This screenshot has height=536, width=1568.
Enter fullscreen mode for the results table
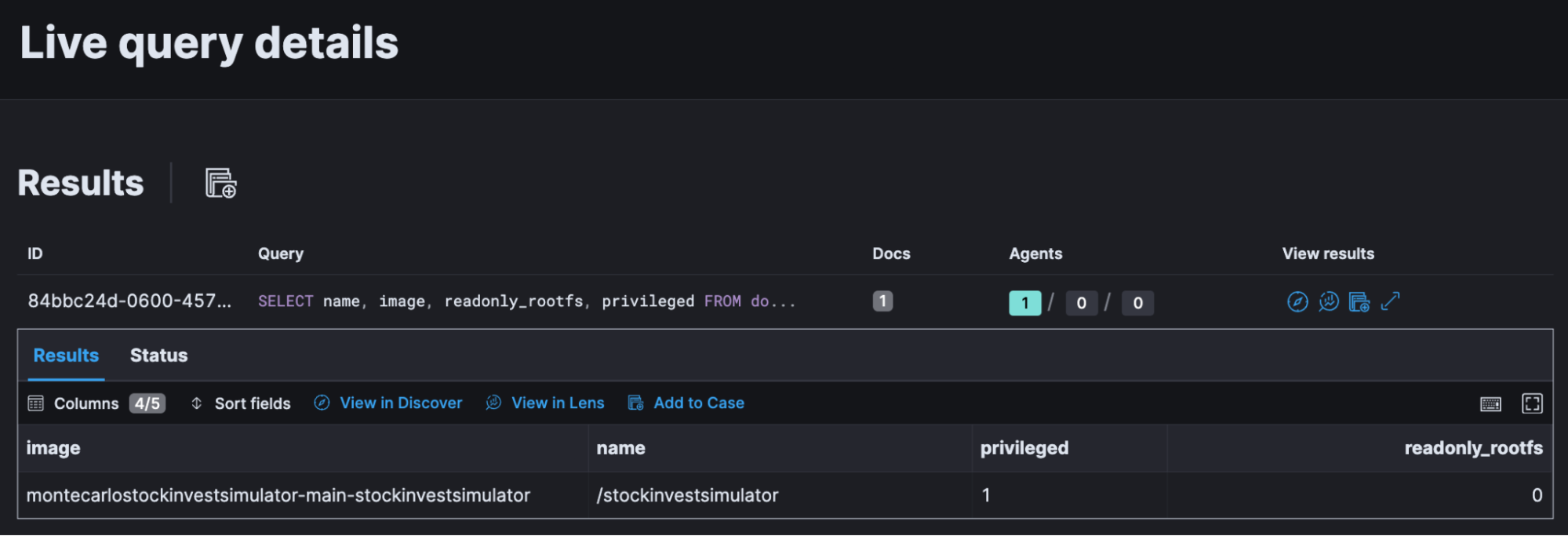click(1531, 403)
